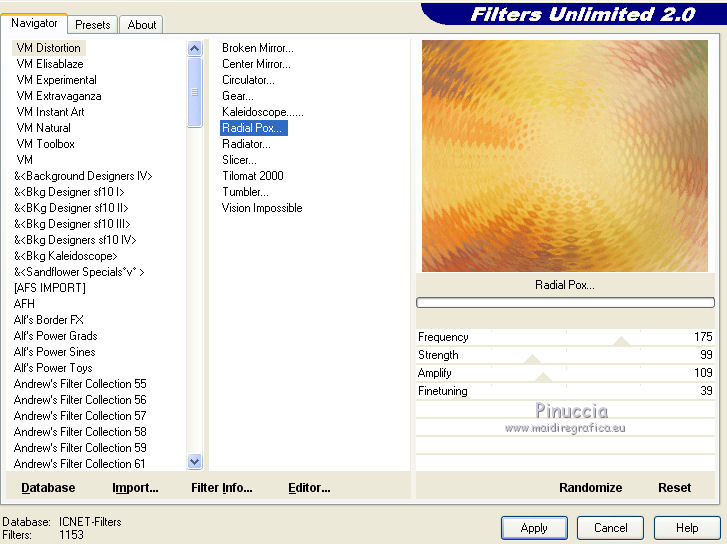Open the Database button
Screen dimensions: 727x544
[48, 488]
